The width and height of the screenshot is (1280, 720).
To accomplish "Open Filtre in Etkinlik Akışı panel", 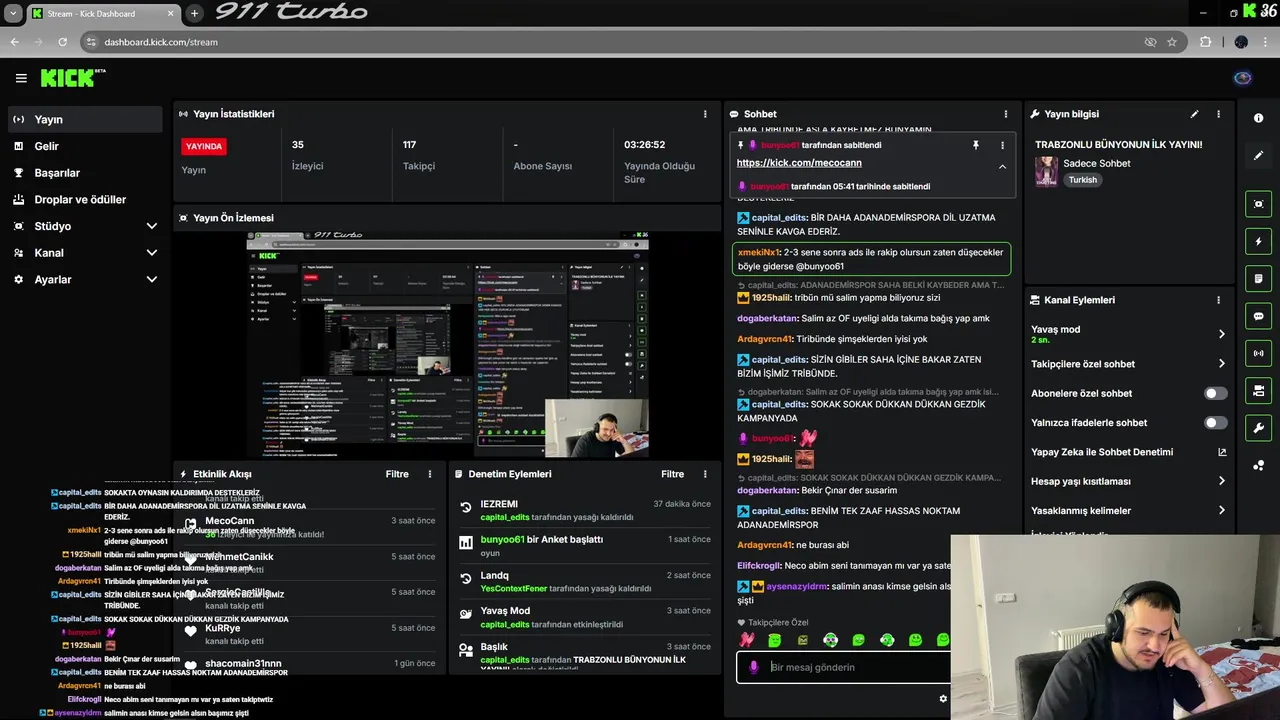I will (x=397, y=474).
